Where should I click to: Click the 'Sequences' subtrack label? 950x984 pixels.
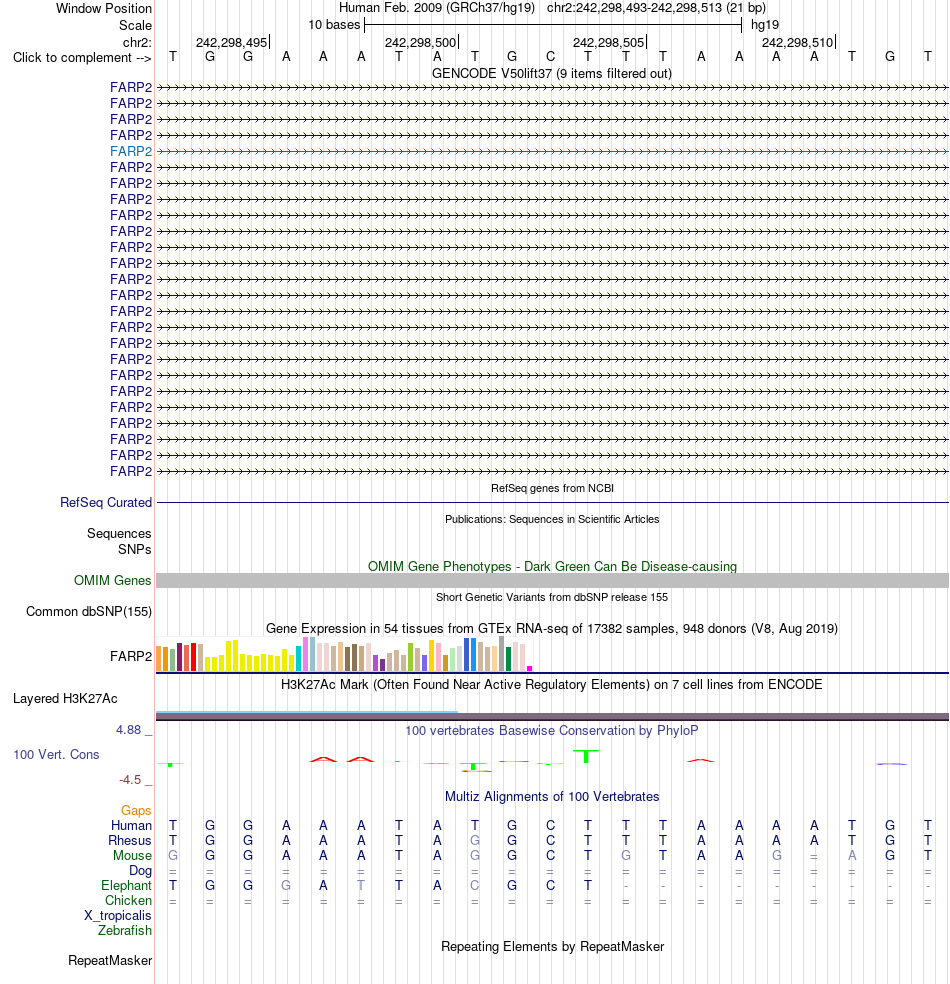[119, 534]
